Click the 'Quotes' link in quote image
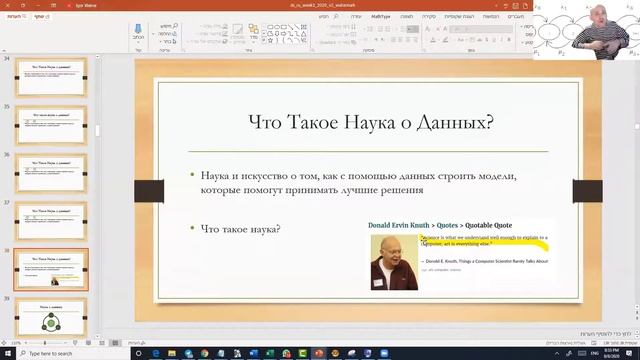 (447, 225)
